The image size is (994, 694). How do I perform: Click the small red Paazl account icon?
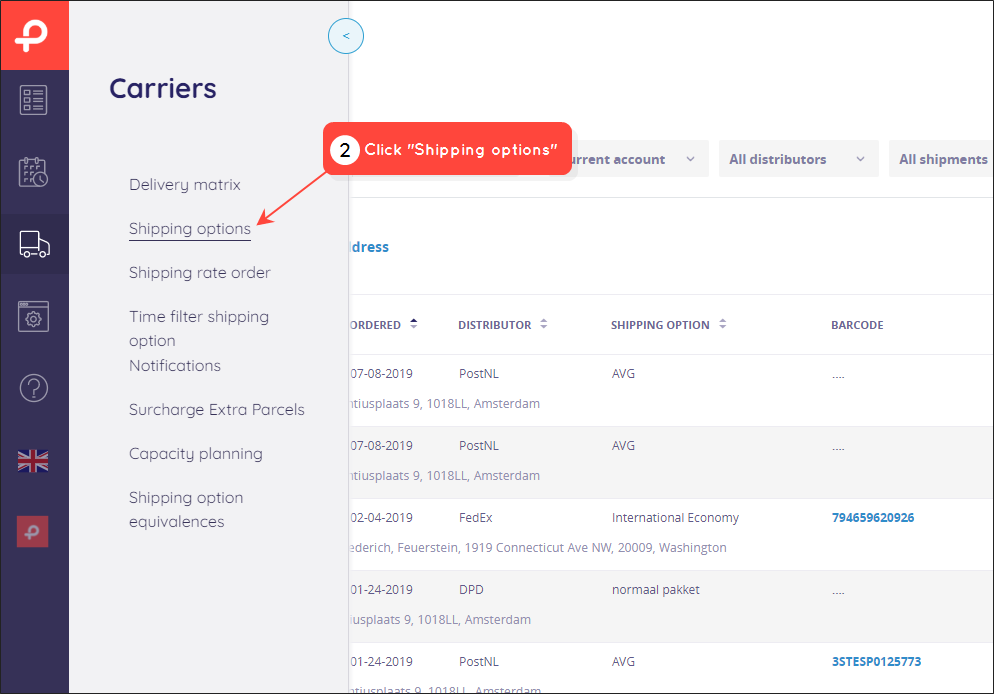pyautogui.click(x=32, y=532)
